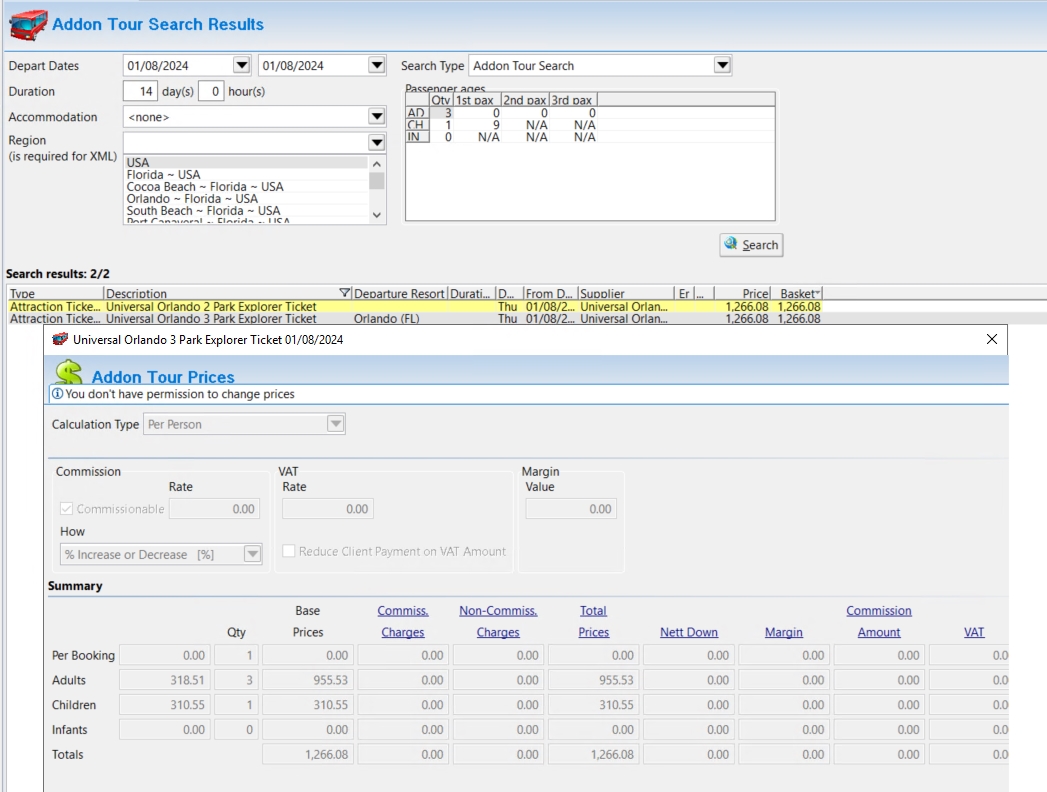Viewport: 1047px width, 792px height.
Task: Open the Search Type dropdown
Action: [722, 66]
